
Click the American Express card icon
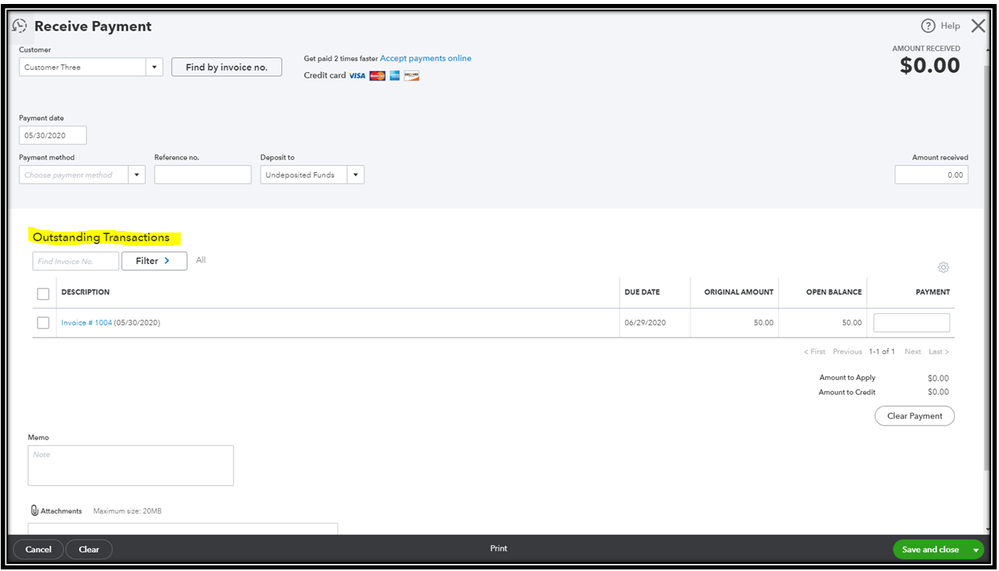tap(395, 76)
